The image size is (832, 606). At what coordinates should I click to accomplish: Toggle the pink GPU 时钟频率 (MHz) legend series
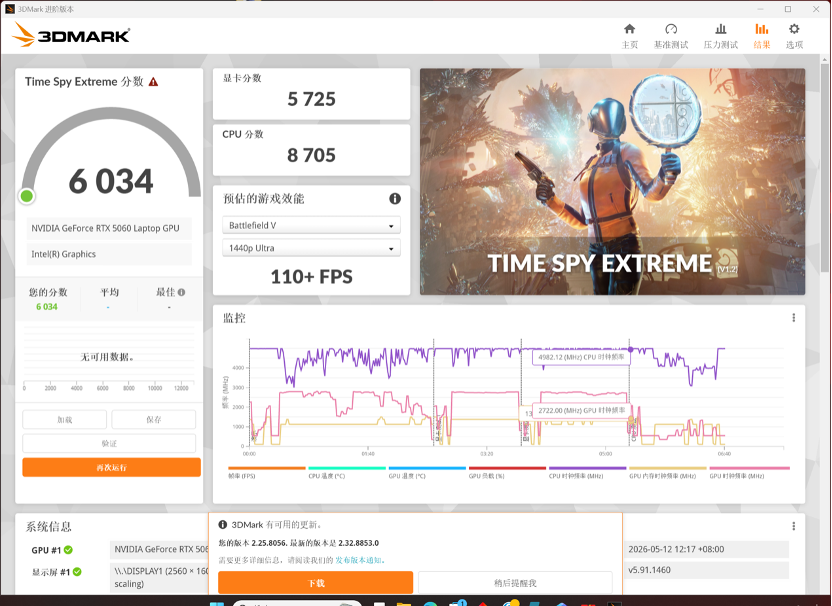click(749, 472)
